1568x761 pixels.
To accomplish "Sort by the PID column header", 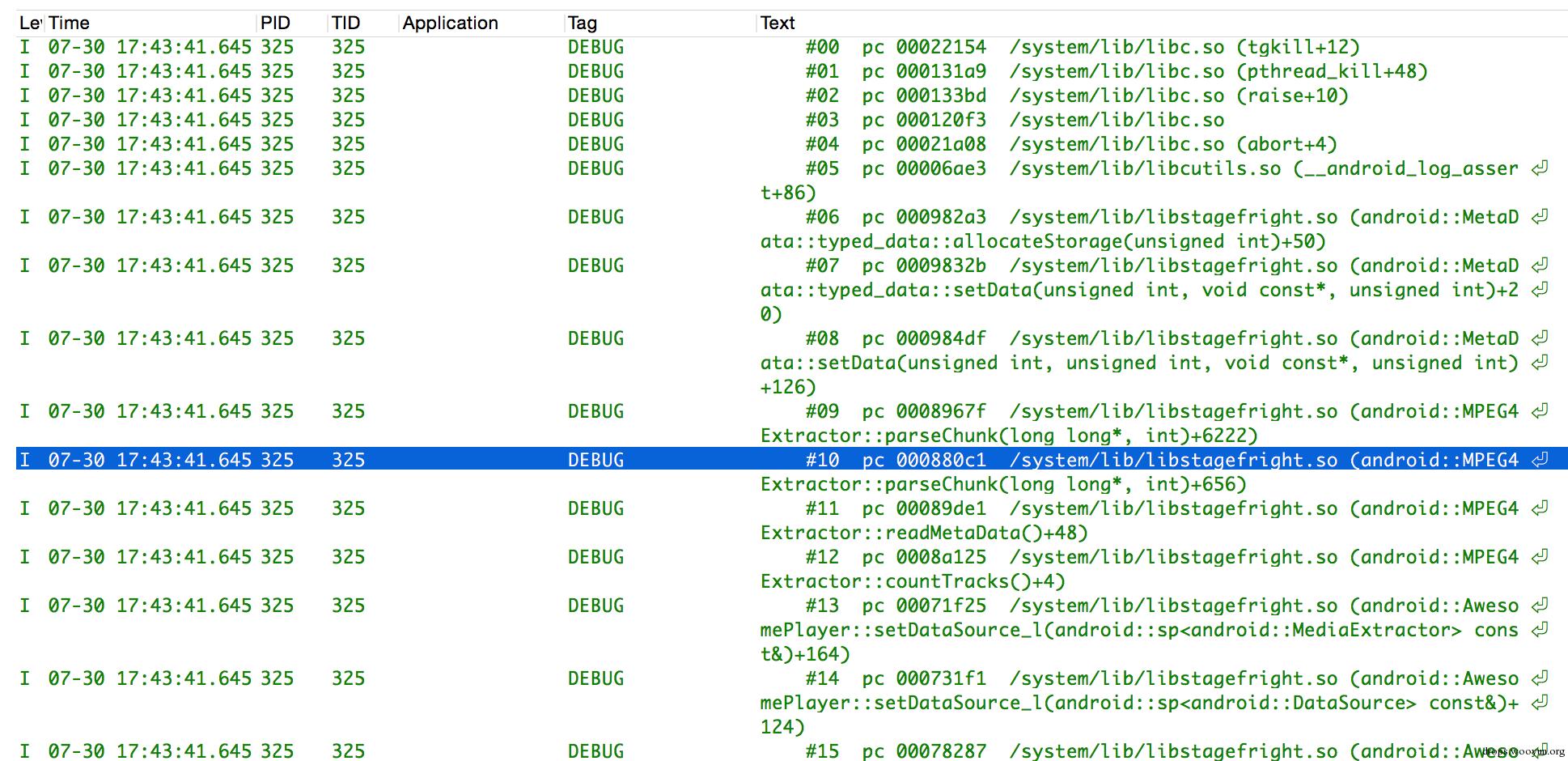I will (275, 23).
